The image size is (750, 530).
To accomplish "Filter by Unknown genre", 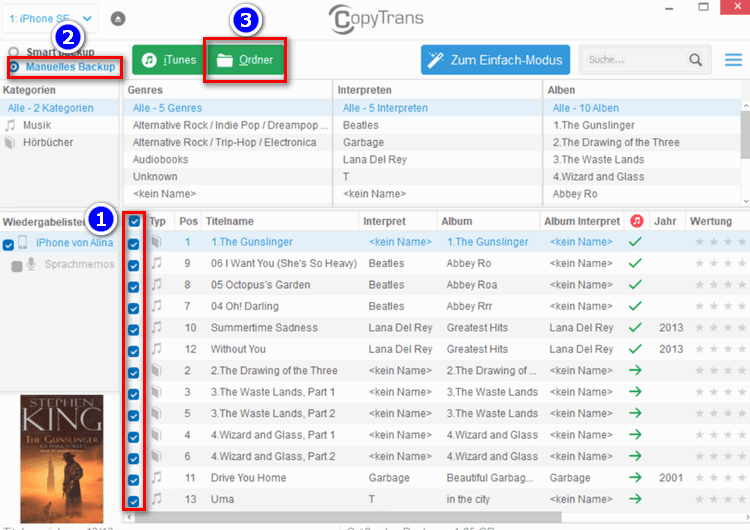I will click(x=228, y=177).
